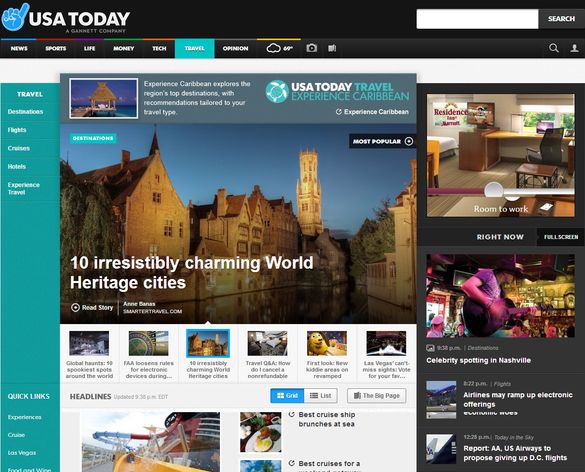Screen dimensions: 585x472
Task: Click the magnifier search icon in navbar
Action: coord(554,48)
